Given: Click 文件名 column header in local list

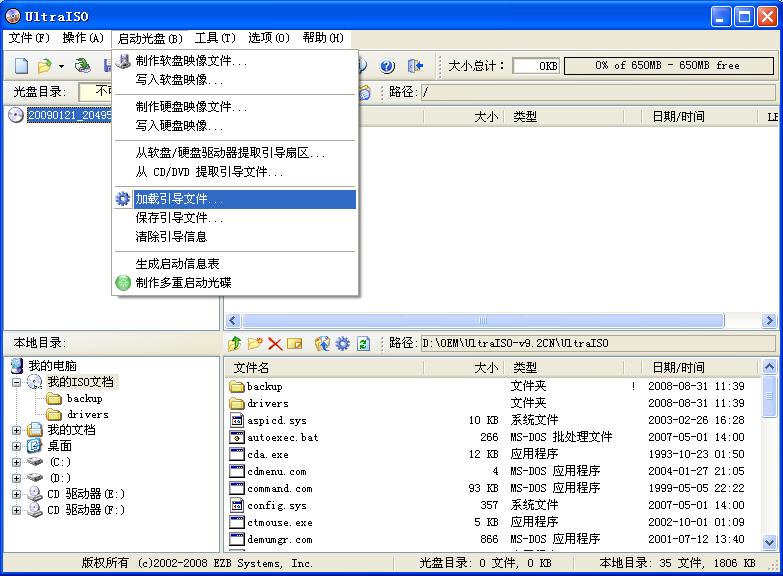Looking at the screenshot, I should tap(324, 368).
